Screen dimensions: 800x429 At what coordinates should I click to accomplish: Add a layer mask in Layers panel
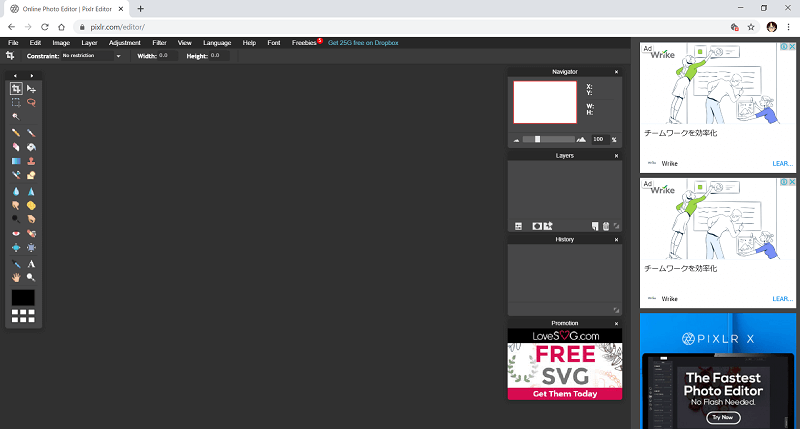[537, 226]
